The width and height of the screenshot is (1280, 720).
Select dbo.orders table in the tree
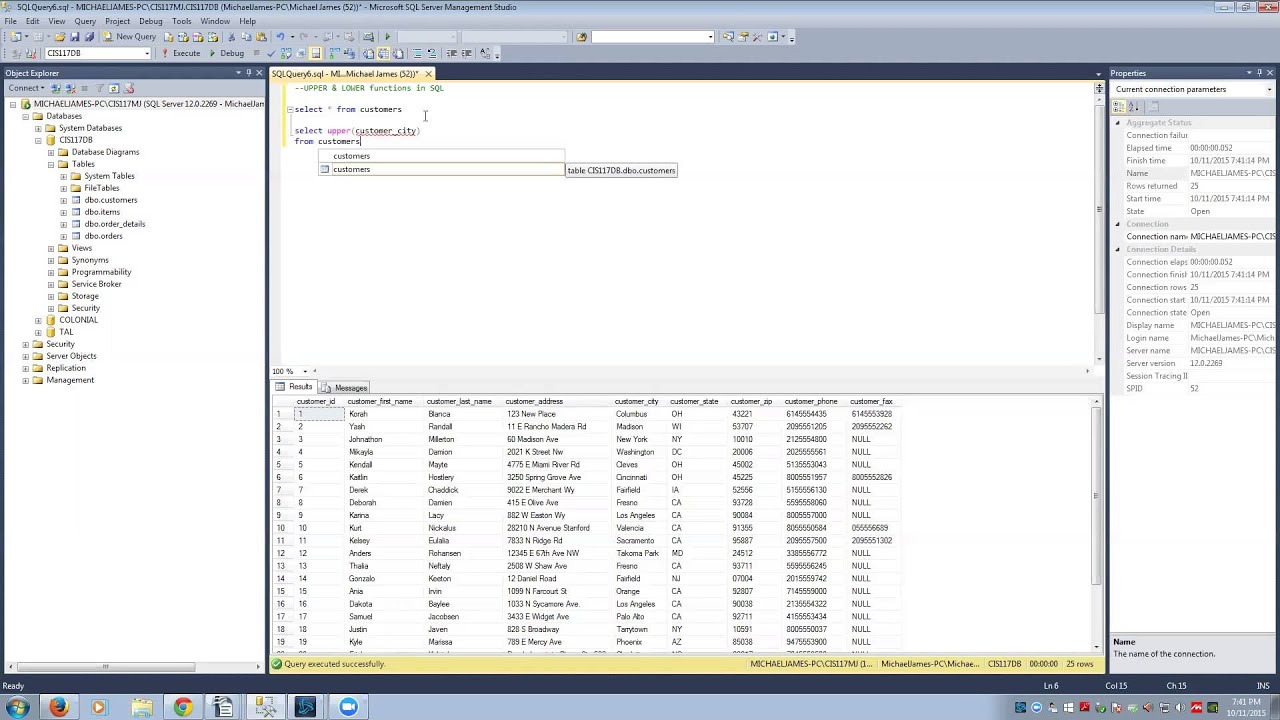pos(104,236)
